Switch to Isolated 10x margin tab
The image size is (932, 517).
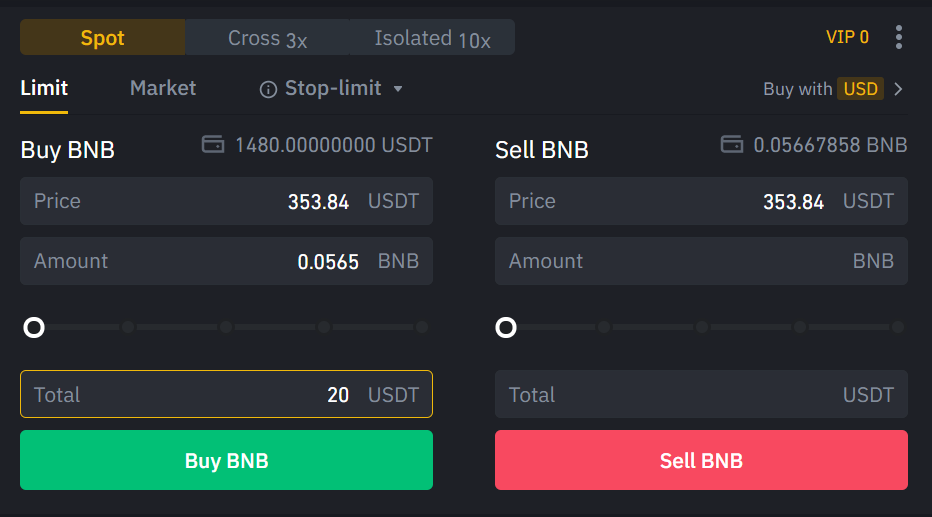point(432,38)
